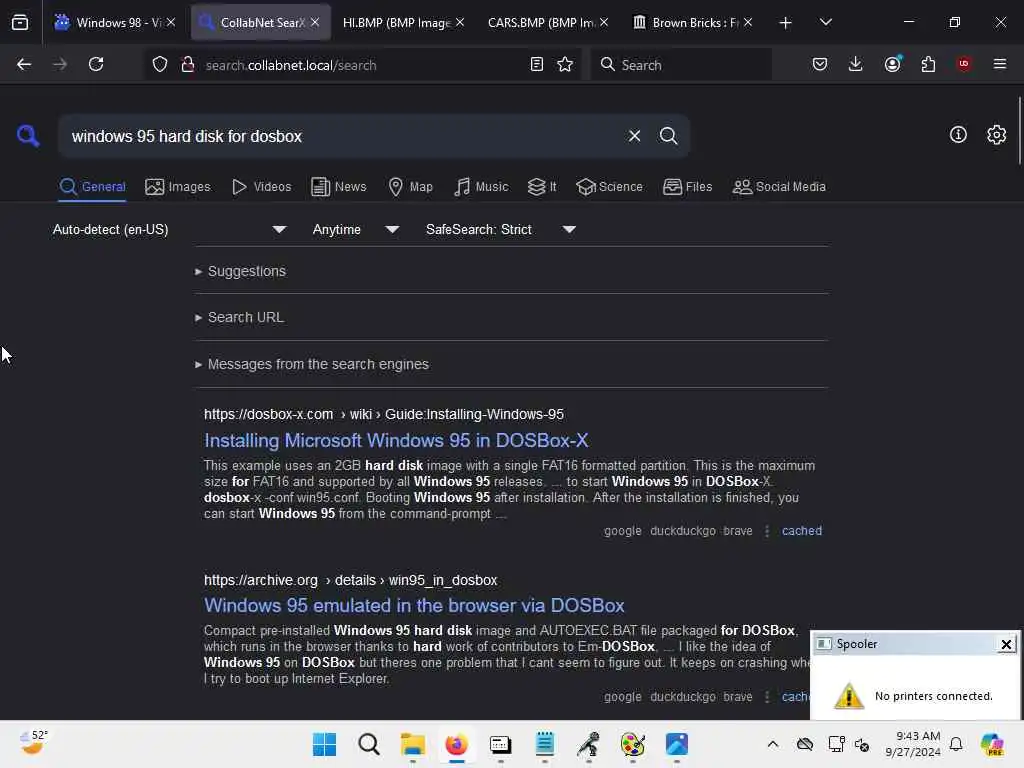Bookmark this page with the star
1024x768 pixels.
click(565, 65)
